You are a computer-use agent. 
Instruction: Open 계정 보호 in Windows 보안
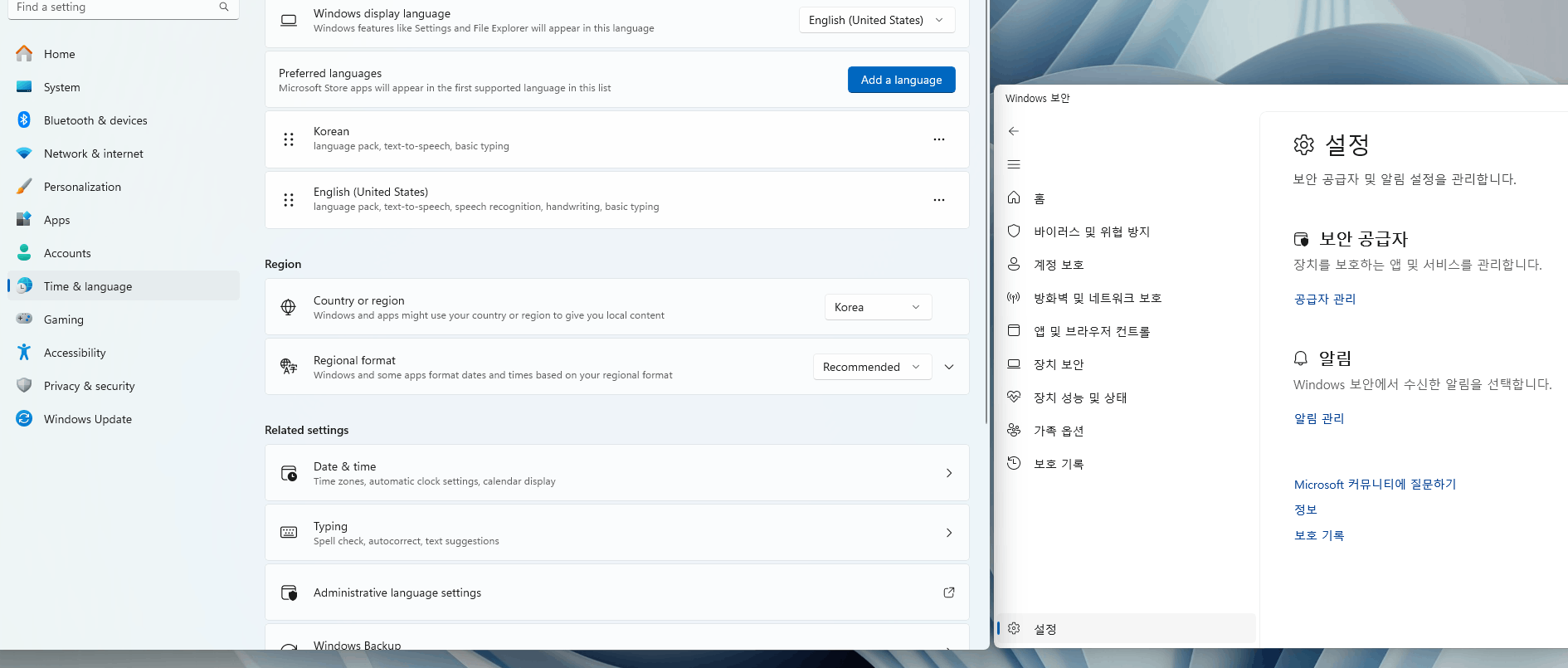click(1127, 265)
